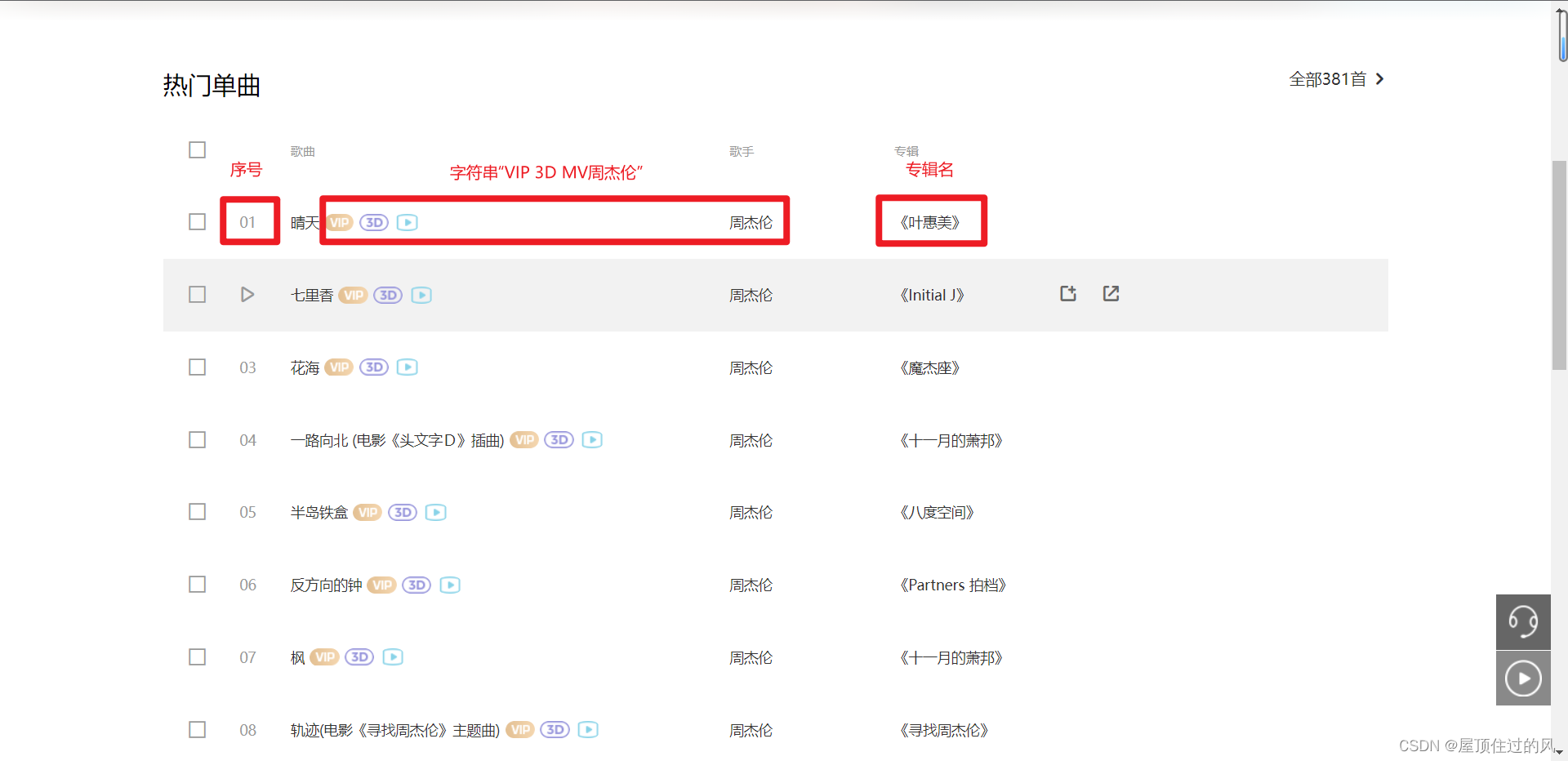1568x761 pixels.
Task: Open album 《Partners 拍档》
Action: (x=953, y=585)
